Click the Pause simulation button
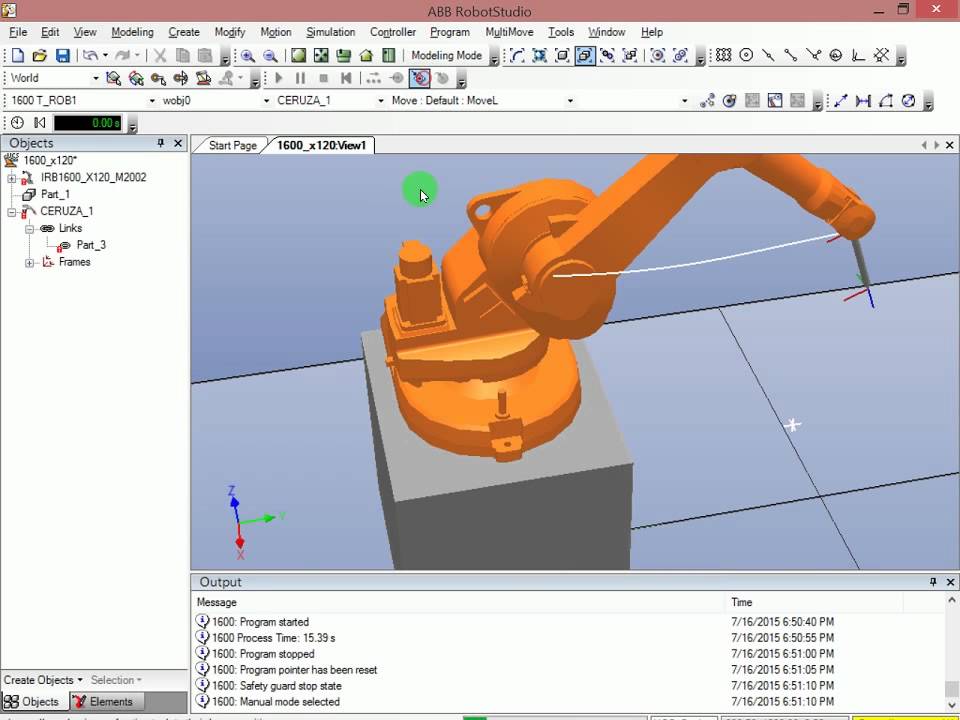 tap(301, 78)
